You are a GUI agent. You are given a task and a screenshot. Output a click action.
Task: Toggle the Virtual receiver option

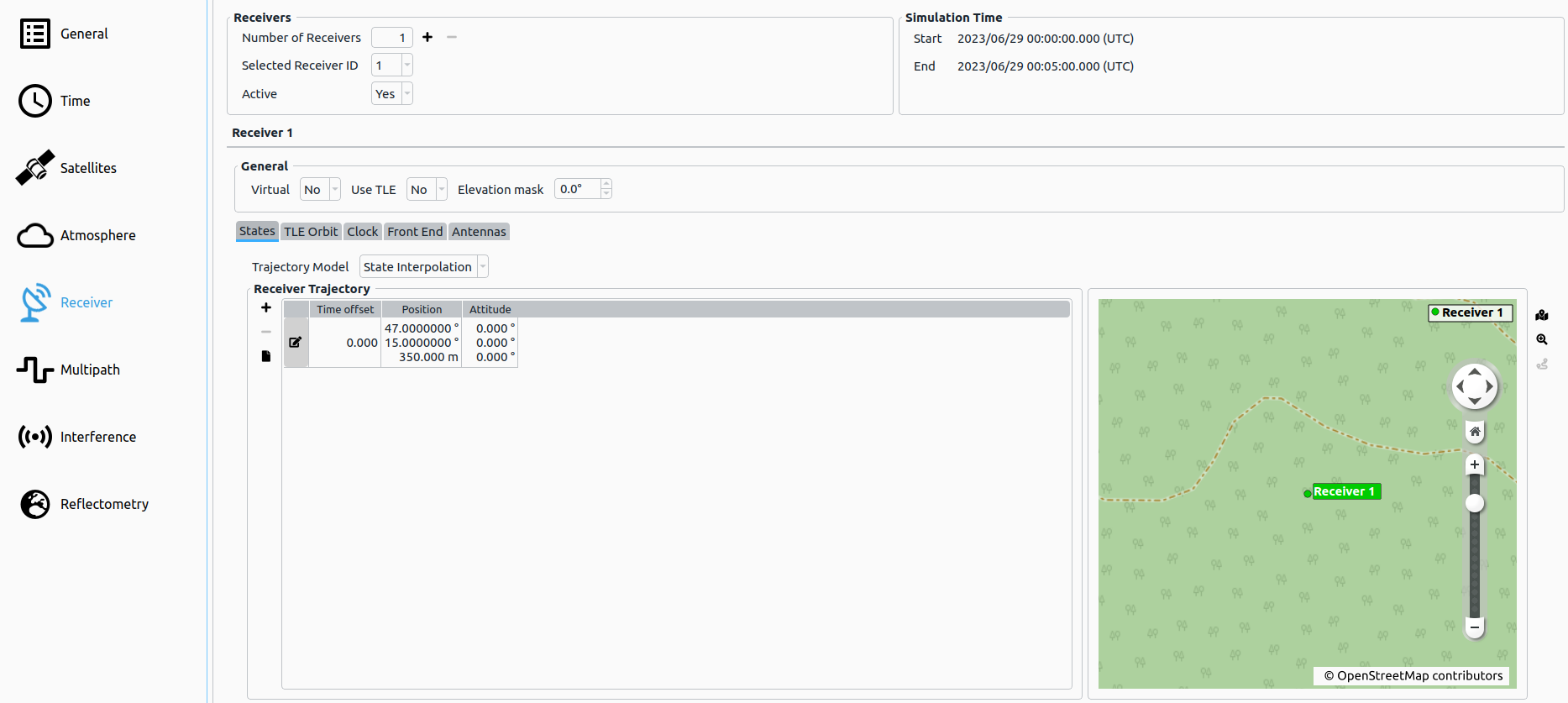pyautogui.click(x=320, y=190)
